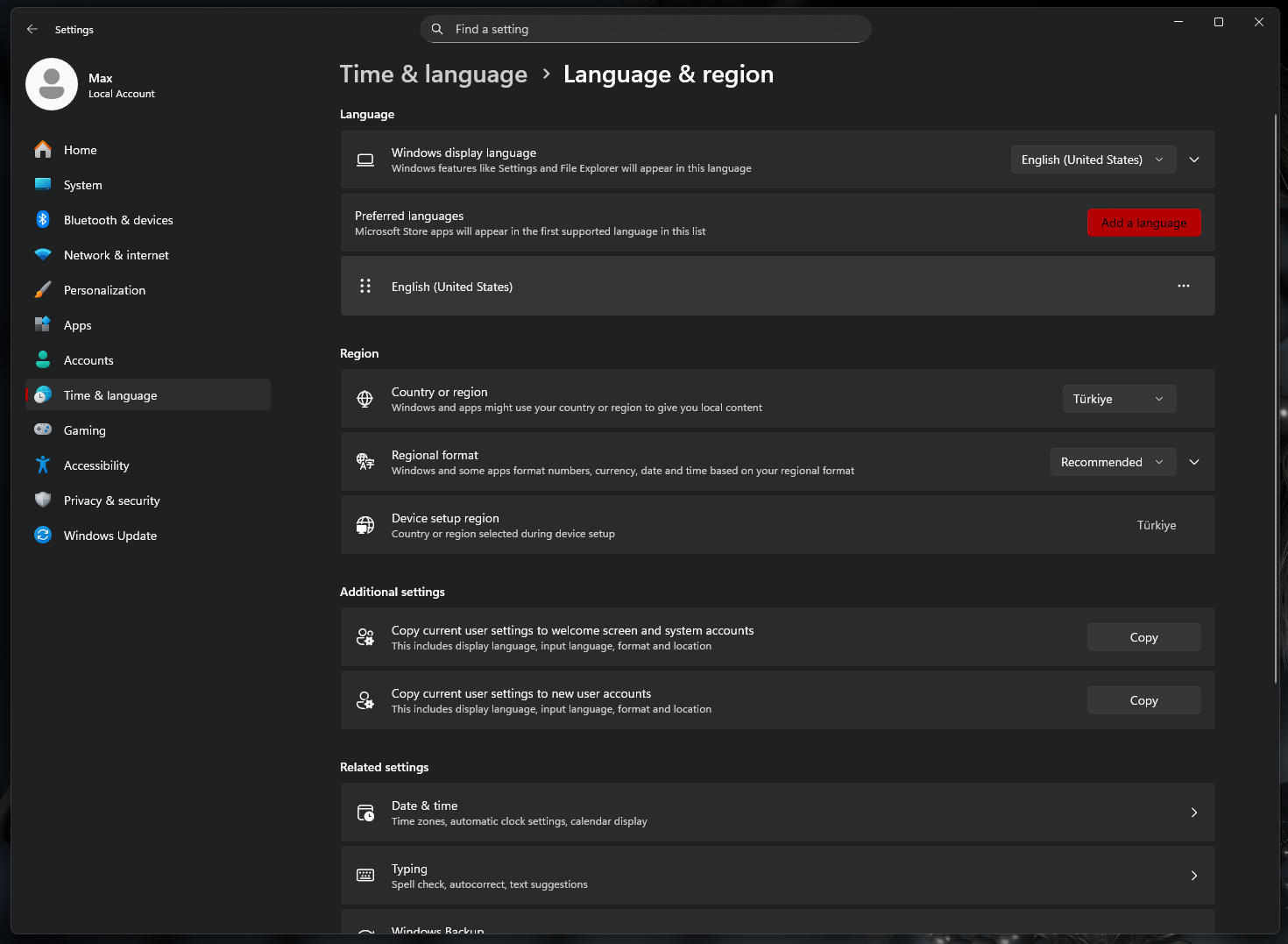1288x944 pixels.
Task: Click Add a language button
Action: point(1144,223)
